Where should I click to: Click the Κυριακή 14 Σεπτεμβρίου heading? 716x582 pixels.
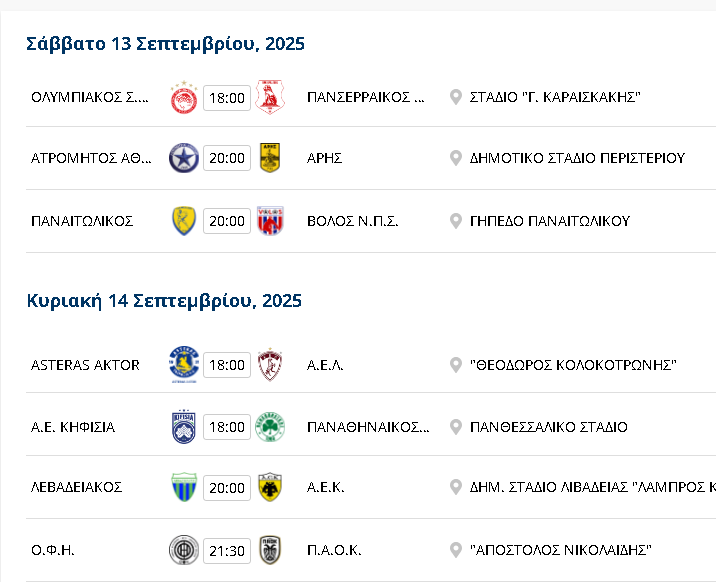164,301
